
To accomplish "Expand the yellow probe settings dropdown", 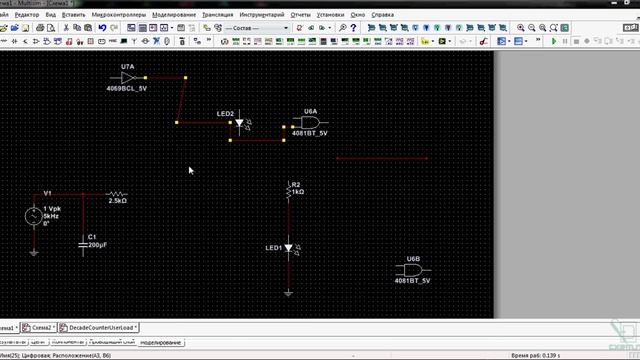I will [433, 41].
